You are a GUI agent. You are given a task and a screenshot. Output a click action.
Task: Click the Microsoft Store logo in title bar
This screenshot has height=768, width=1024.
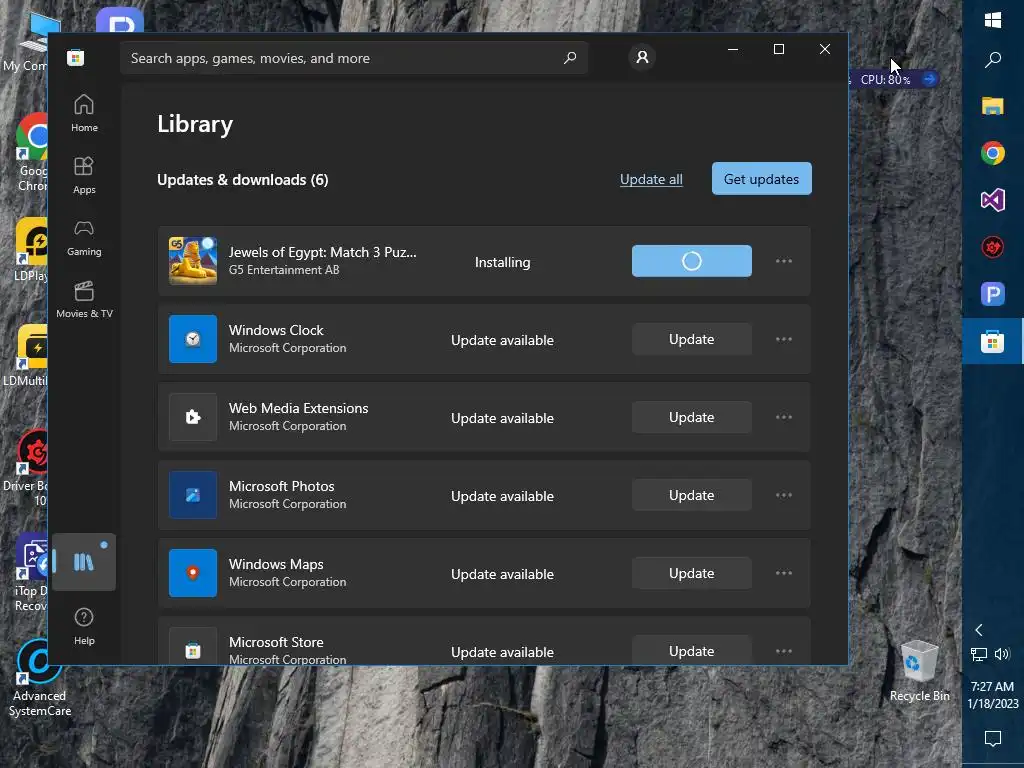click(75, 57)
